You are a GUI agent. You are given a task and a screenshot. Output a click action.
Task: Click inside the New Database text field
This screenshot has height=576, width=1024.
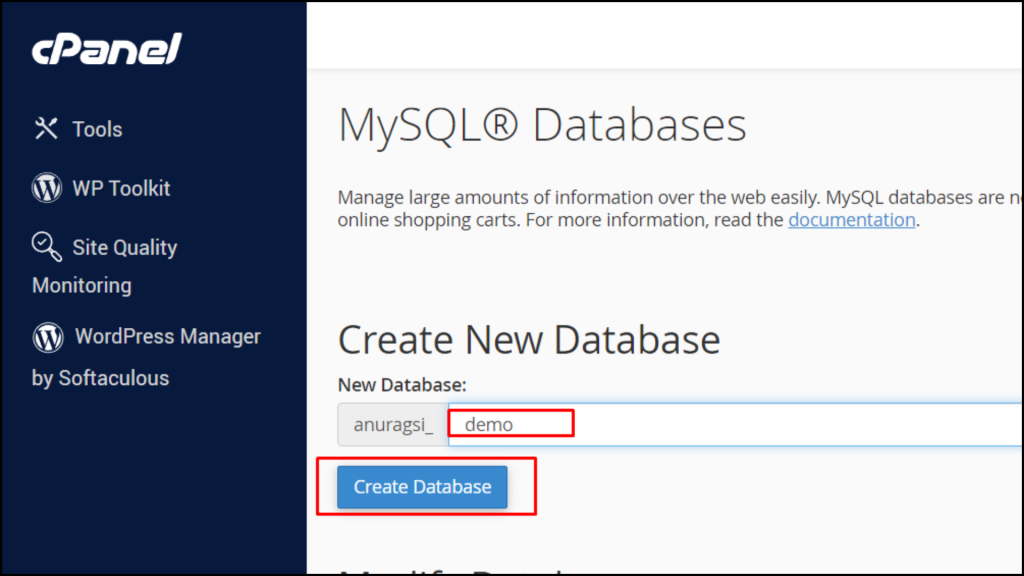700,424
